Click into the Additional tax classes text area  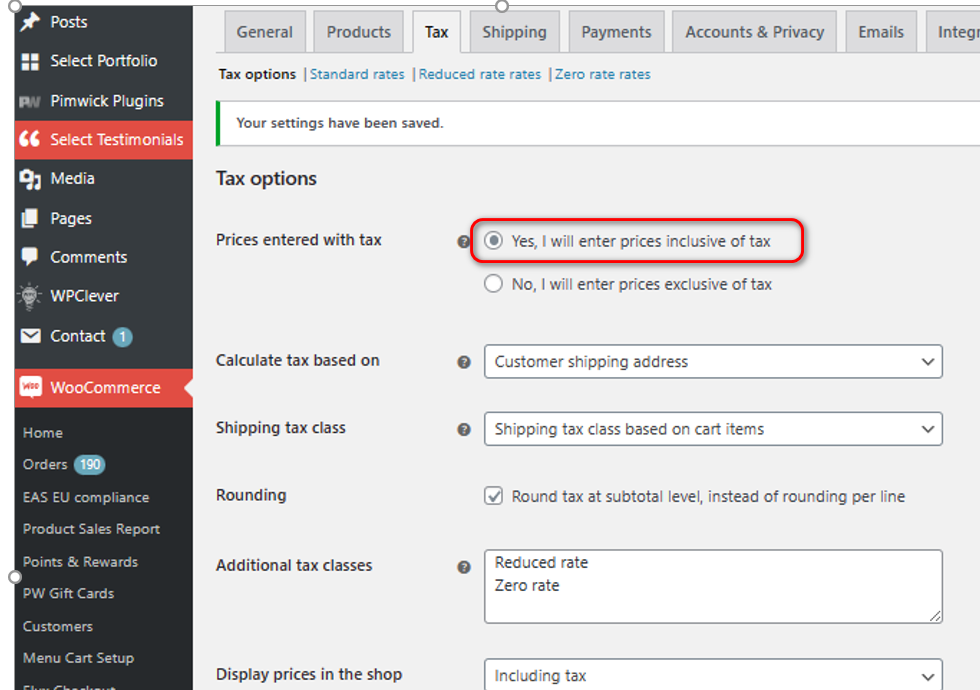pyautogui.click(x=712, y=586)
